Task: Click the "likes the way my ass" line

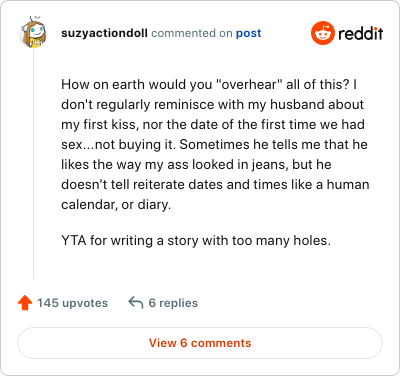Action: (196, 165)
